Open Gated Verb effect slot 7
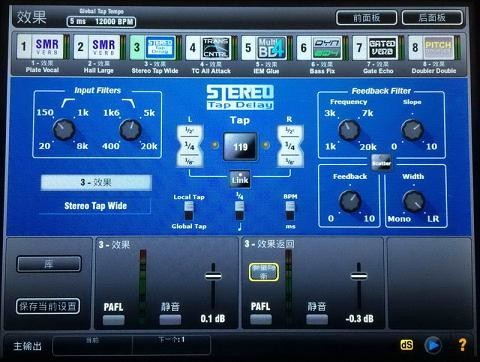Screen dimensions: 480x362 pos(378,48)
